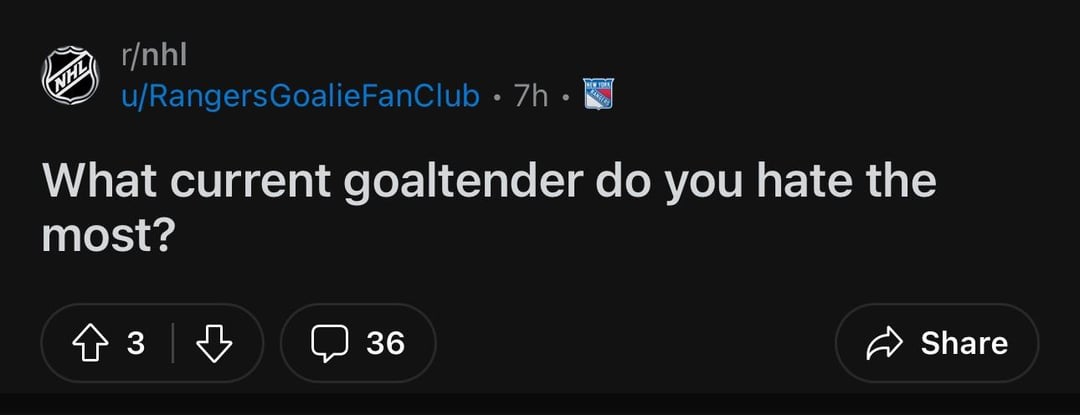Screen dimensions: 1080x415
Task: Click the New York Rangers flair icon
Action: [x=598, y=94]
